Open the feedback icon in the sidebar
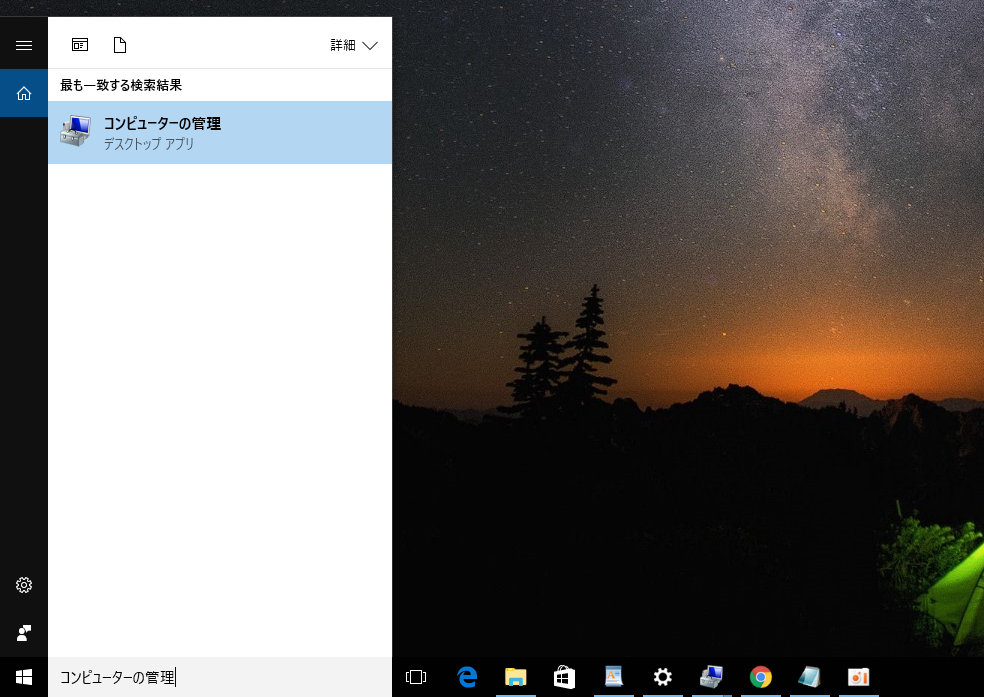This screenshot has width=984, height=697. click(23, 632)
